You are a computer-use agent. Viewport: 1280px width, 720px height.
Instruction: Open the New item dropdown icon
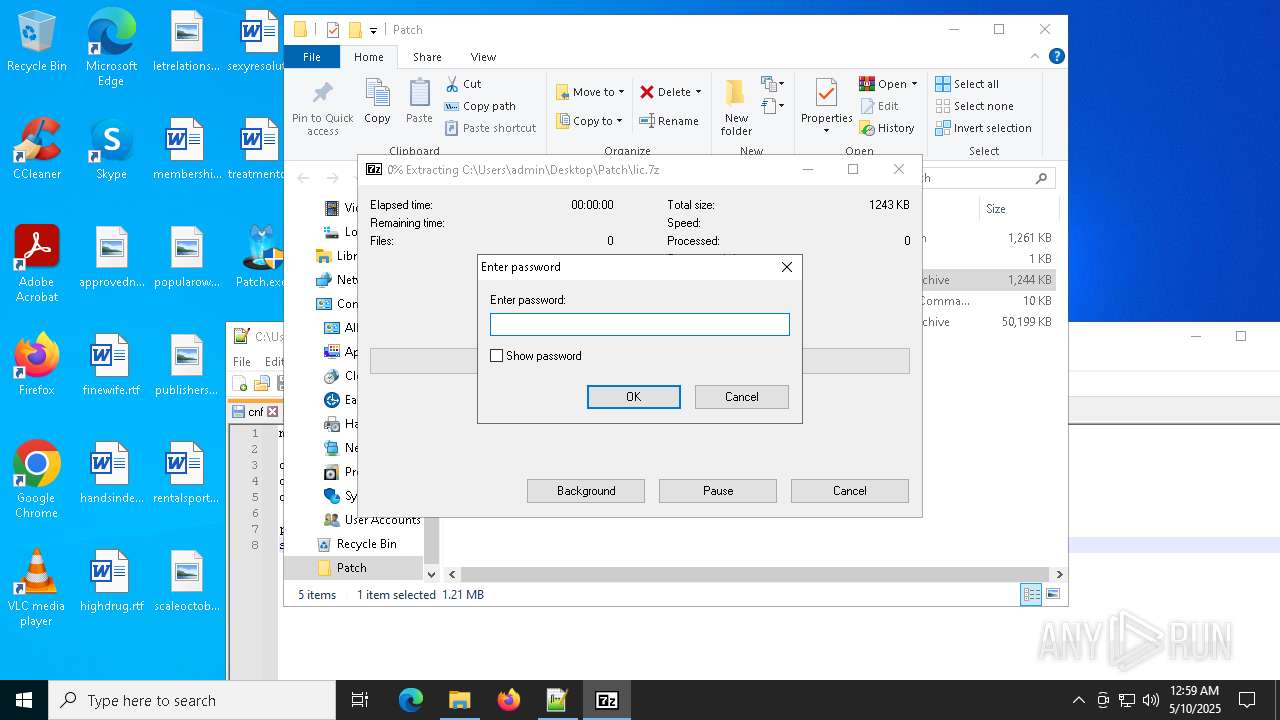pos(772,84)
